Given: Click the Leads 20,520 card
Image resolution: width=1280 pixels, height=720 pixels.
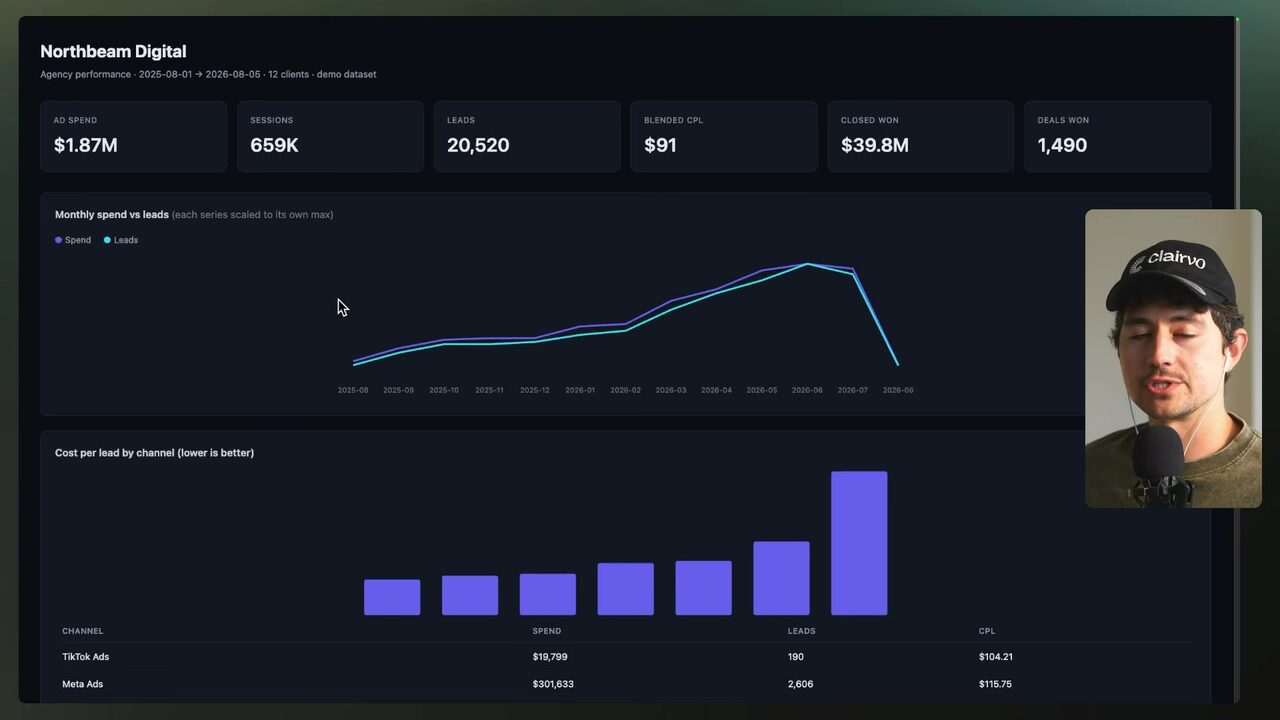Looking at the screenshot, I should click(x=527, y=136).
